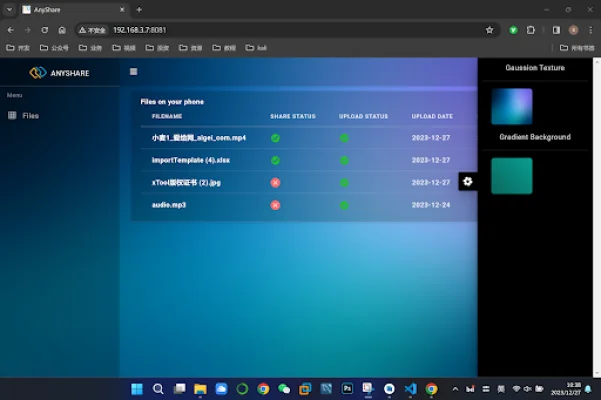Open Photoshop from the taskbar
The height and width of the screenshot is (400, 601).
(x=347, y=389)
